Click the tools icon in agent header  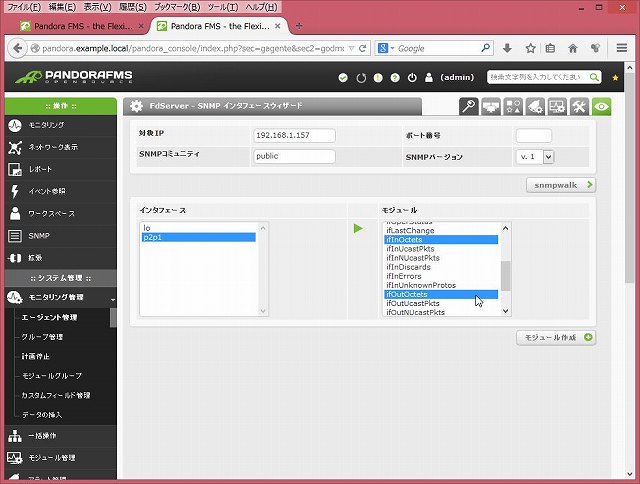[579, 107]
